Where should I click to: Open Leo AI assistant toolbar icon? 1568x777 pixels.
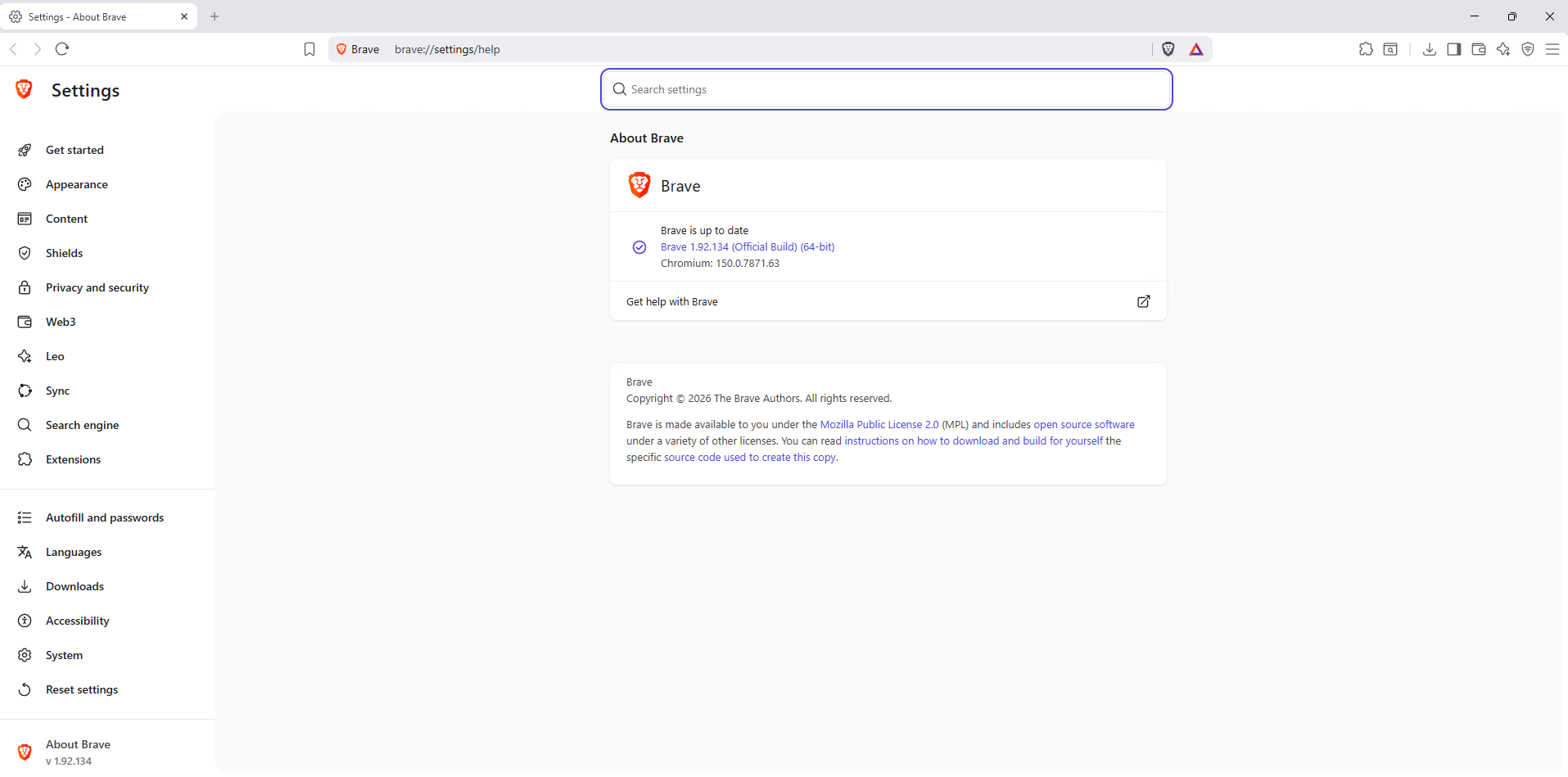click(1503, 49)
